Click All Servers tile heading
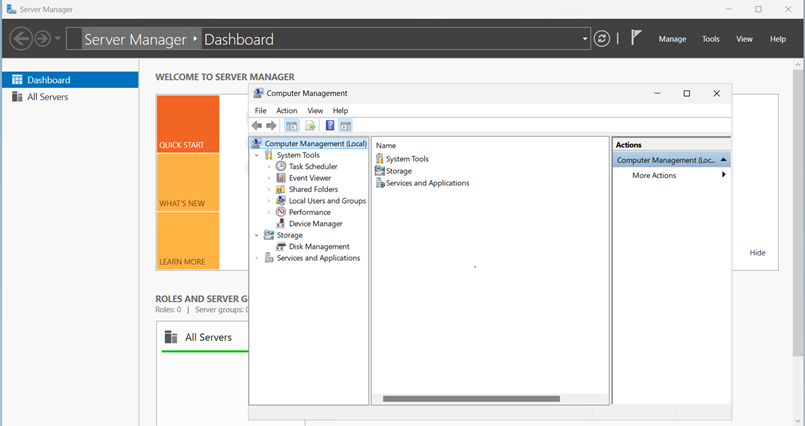805x426 pixels. [x=208, y=337]
